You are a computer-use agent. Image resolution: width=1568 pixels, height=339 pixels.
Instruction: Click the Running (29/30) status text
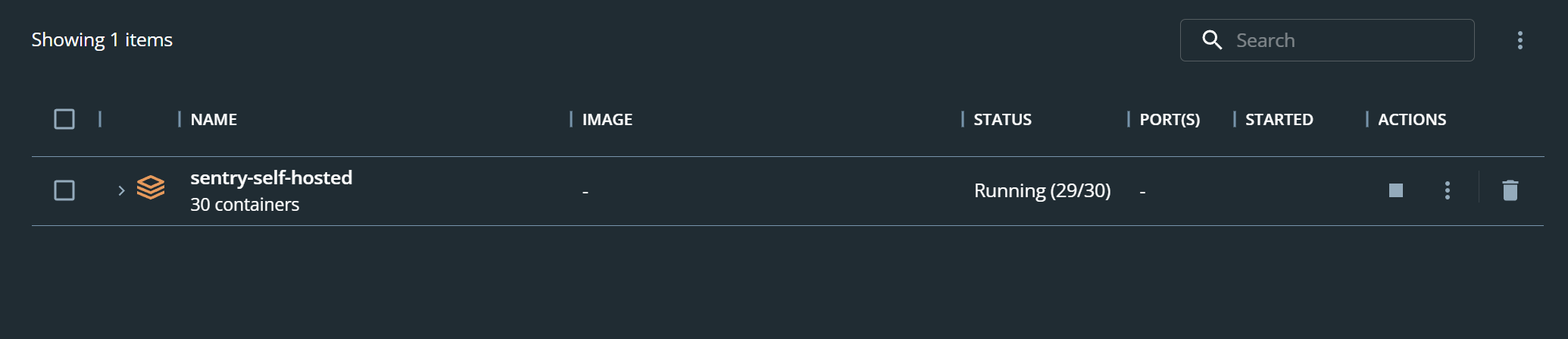(x=1042, y=190)
